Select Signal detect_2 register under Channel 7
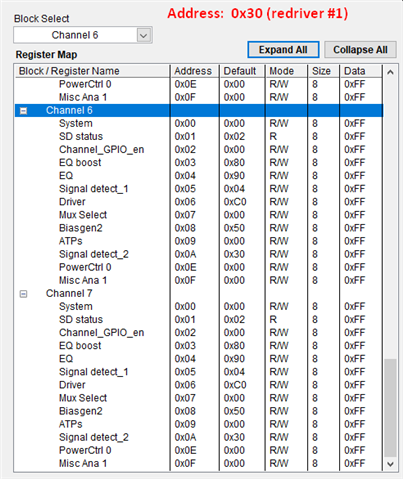Viewport: 403px width, 479px height. (94, 437)
